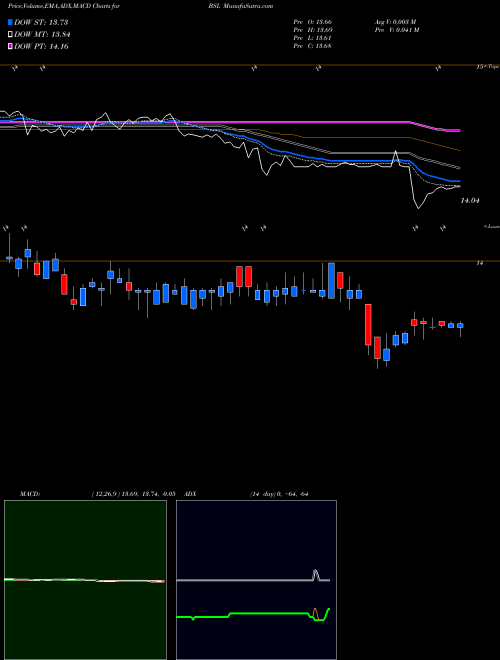Select the 'DOW PT: 14.16' legend text
This screenshot has width=500, height=660.
[x=41, y=47]
